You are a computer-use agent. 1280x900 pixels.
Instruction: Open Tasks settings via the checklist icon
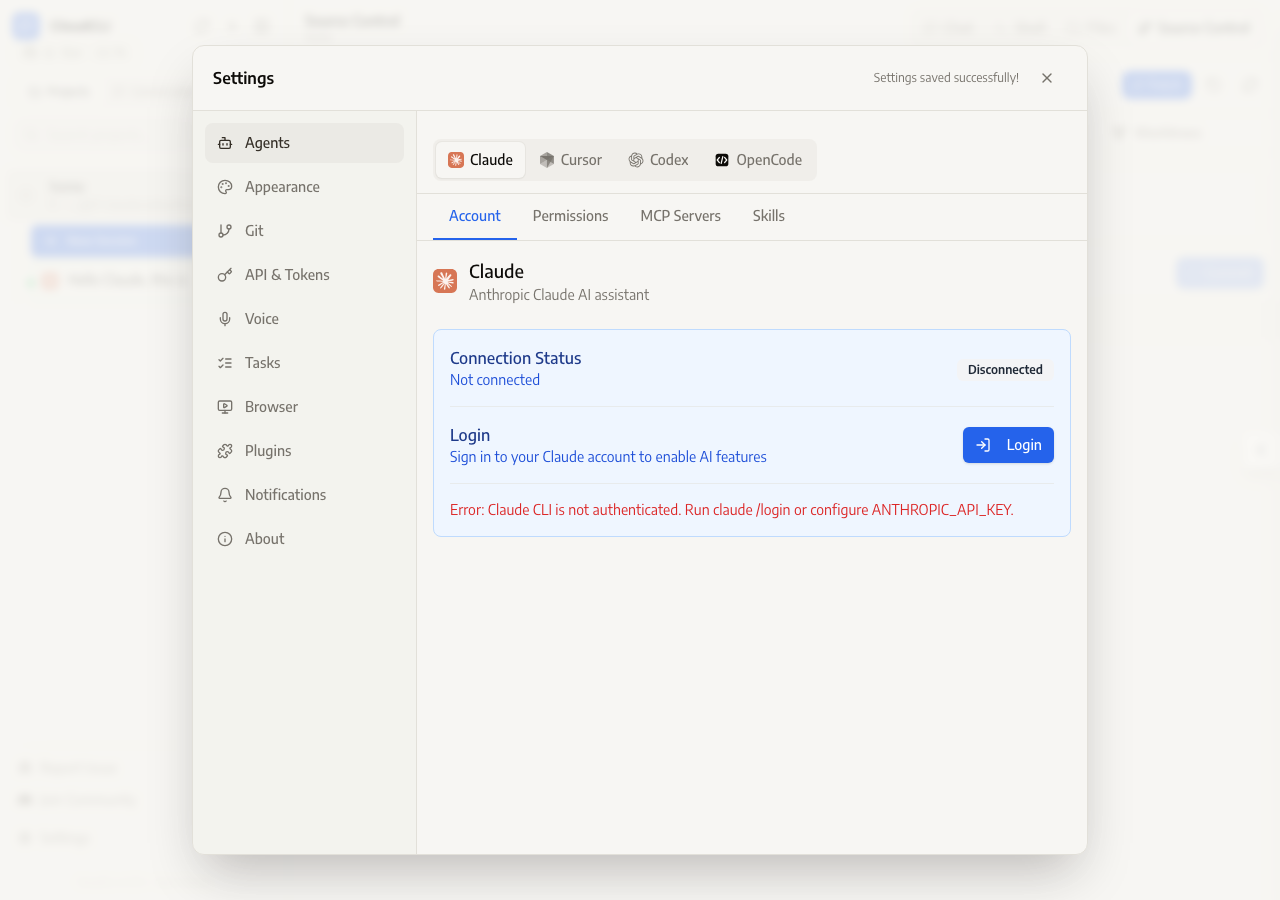click(x=225, y=363)
